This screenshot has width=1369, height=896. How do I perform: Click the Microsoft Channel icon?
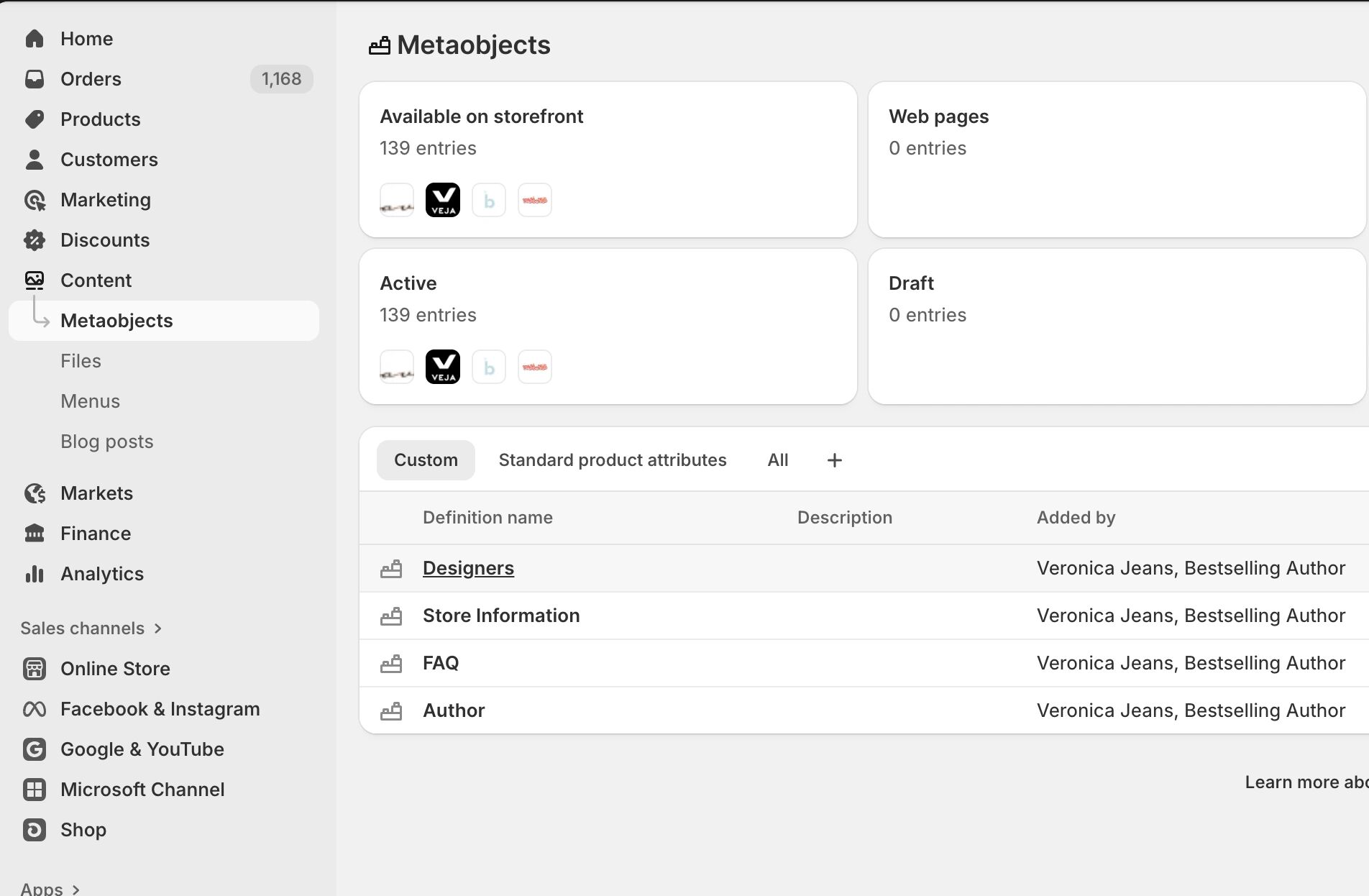35,790
